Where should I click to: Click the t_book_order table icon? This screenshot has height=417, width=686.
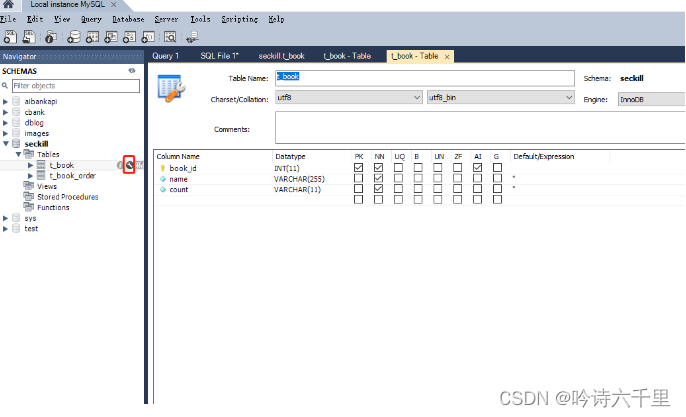tap(41, 175)
